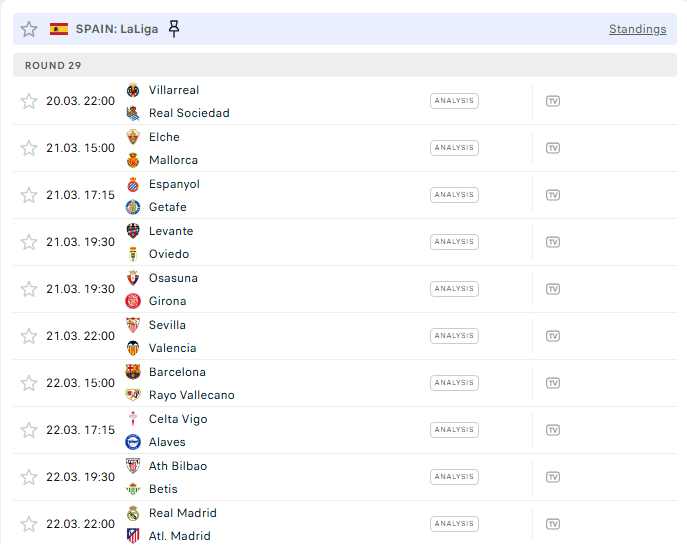687x545 pixels.
Task: Select the Round 29 header
Action: pyautogui.click(x=54, y=65)
